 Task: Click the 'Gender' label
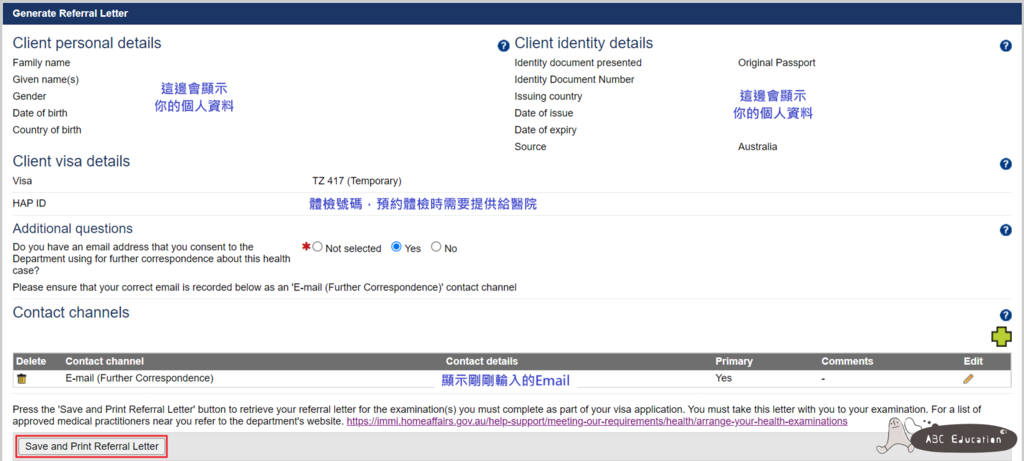[29, 96]
